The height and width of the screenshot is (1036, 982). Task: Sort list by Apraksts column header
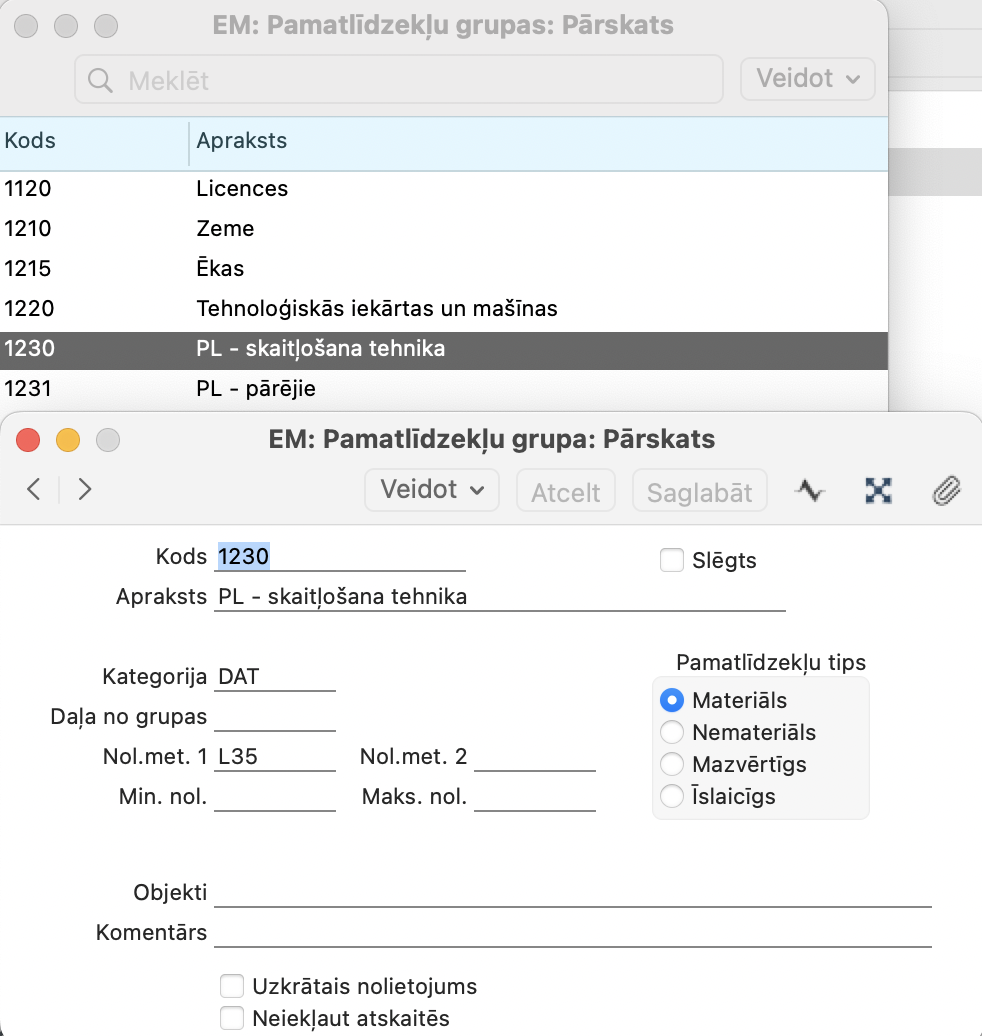242,141
